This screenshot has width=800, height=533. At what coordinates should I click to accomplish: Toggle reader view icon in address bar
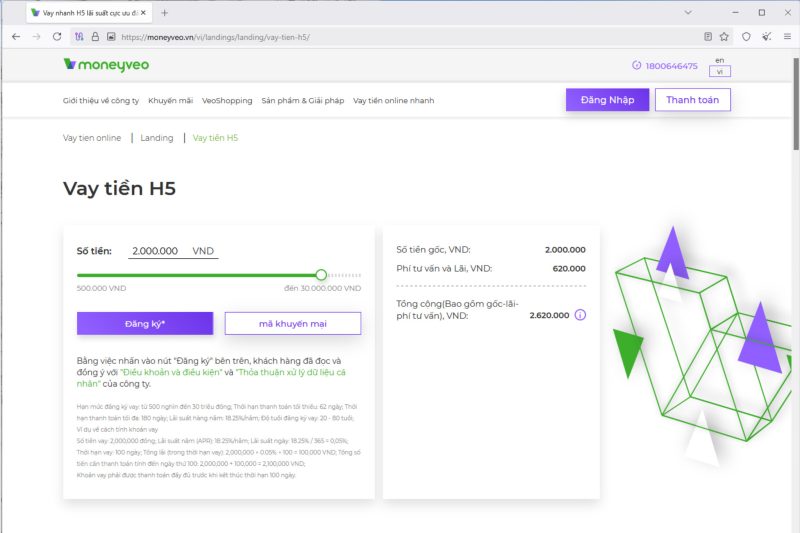pyautogui.click(x=708, y=37)
